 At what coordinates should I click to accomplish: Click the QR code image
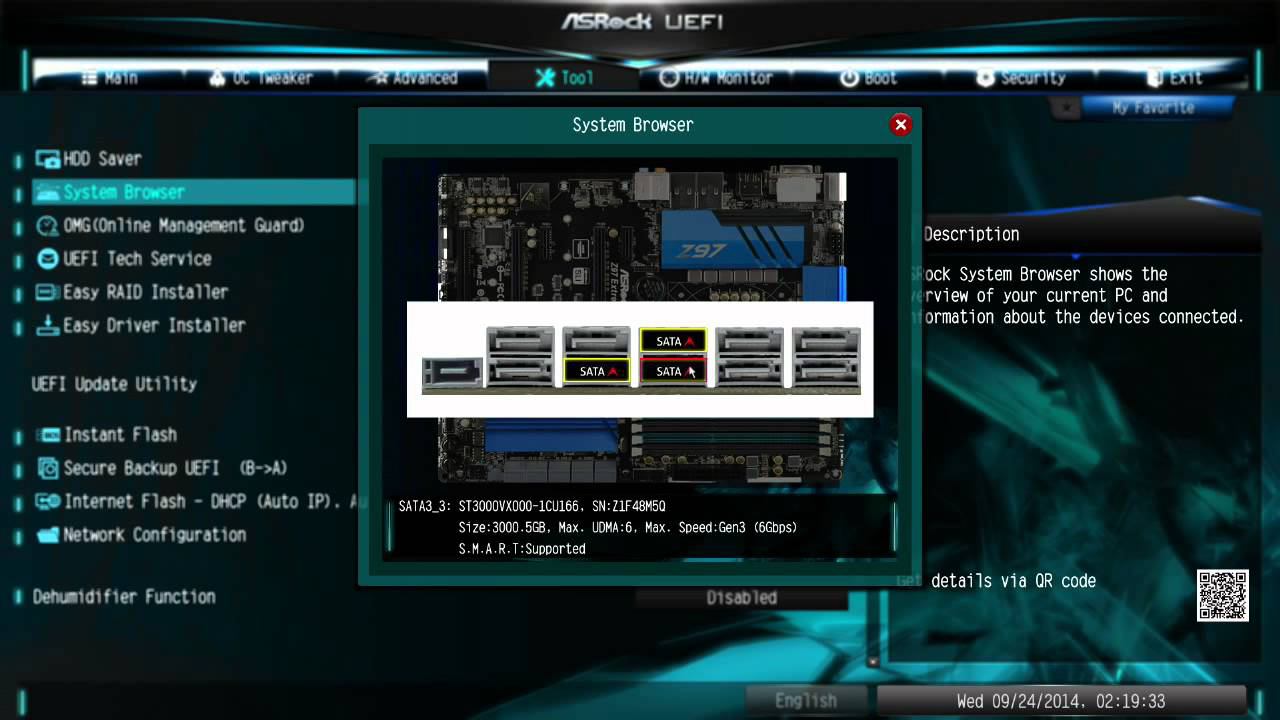(1223, 595)
